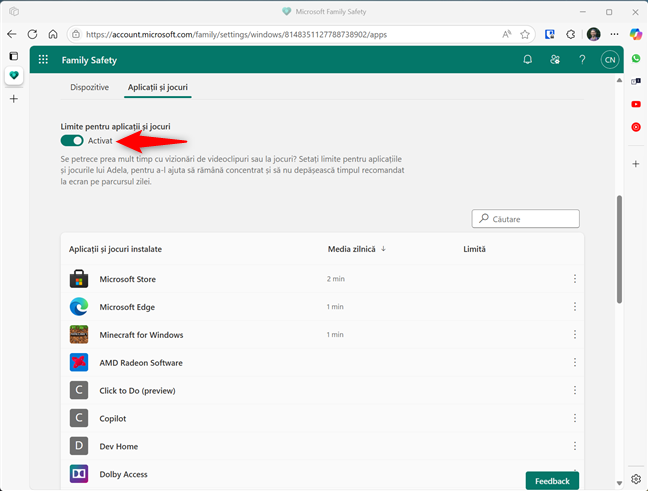Select Click to Do (preview) entry
Viewport: 648px width, 491px height.
[x=137, y=391]
